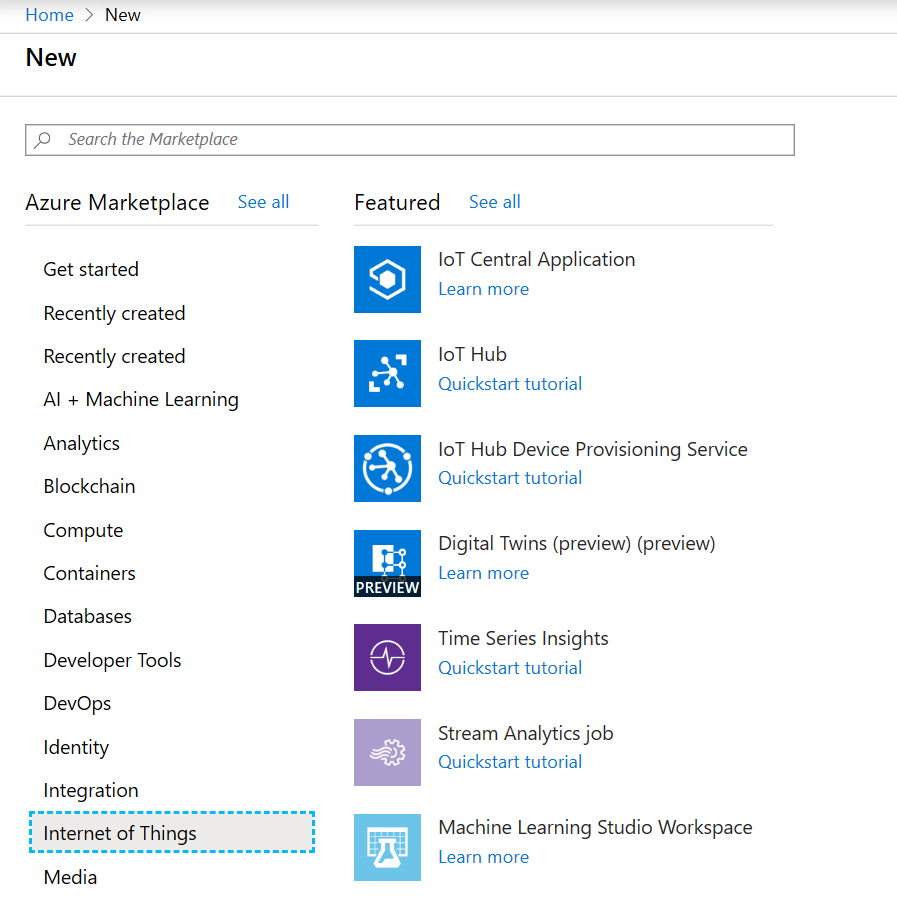Viewport: 897px width, 898px height.
Task: Click New in the breadcrumb
Action: (123, 15)
